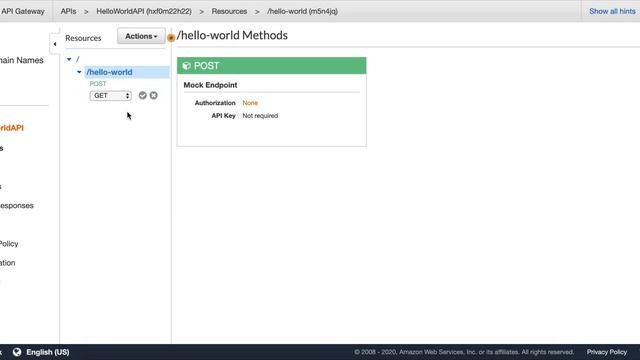
Task: Click the Not required API Key value
Action: 260,116
